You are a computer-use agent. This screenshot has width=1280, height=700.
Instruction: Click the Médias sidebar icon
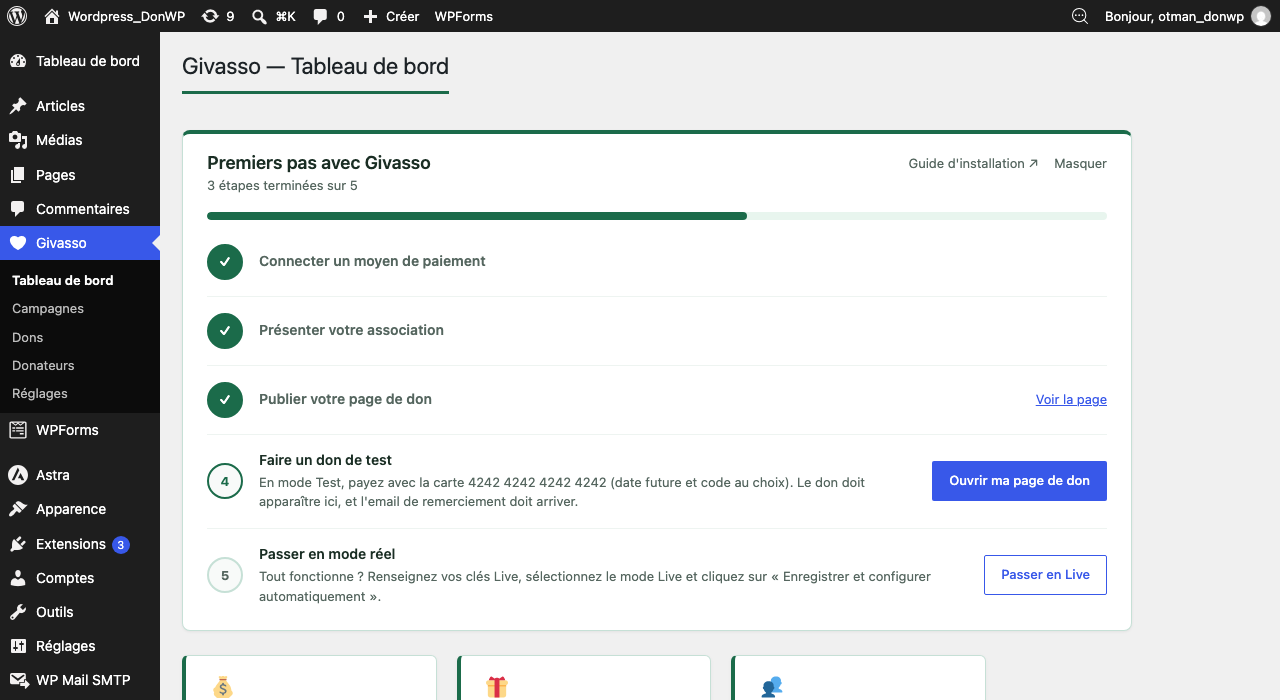click(x=18, y=140)
